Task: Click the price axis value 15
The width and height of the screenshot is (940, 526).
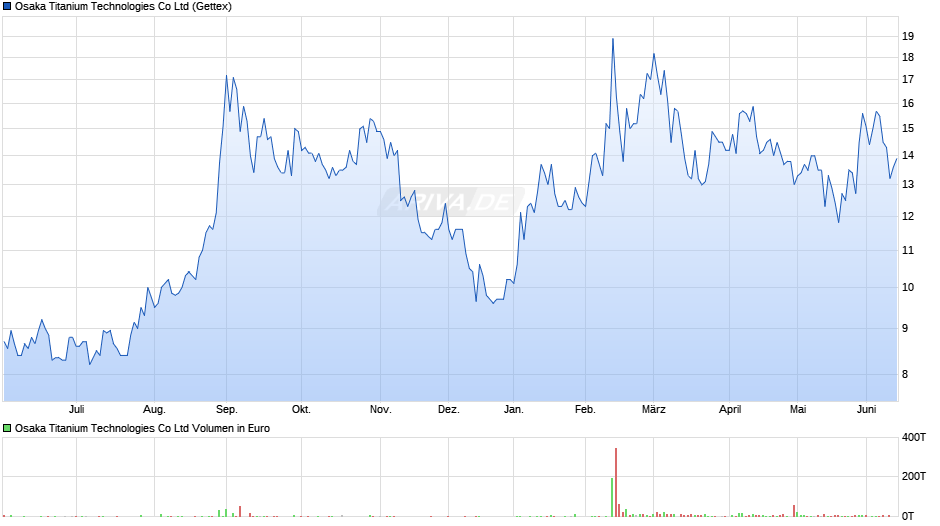Action: tap(908, 128)
